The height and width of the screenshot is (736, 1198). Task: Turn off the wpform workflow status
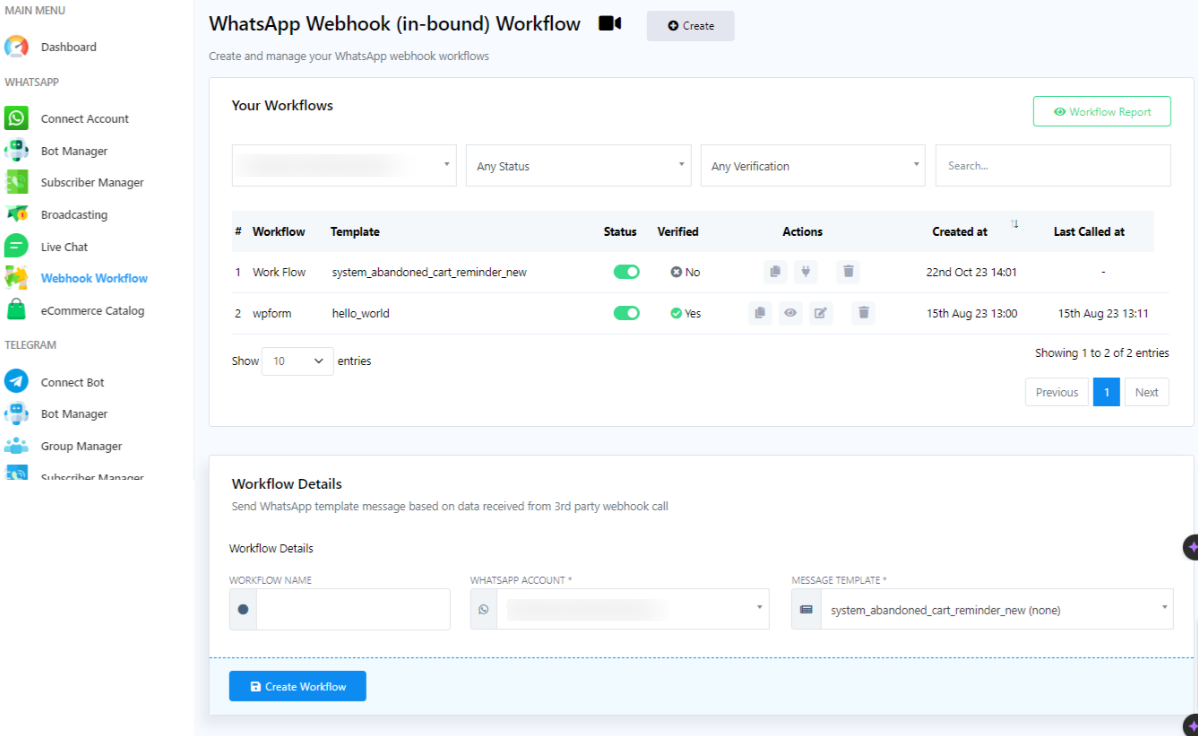tap(626, 312)
